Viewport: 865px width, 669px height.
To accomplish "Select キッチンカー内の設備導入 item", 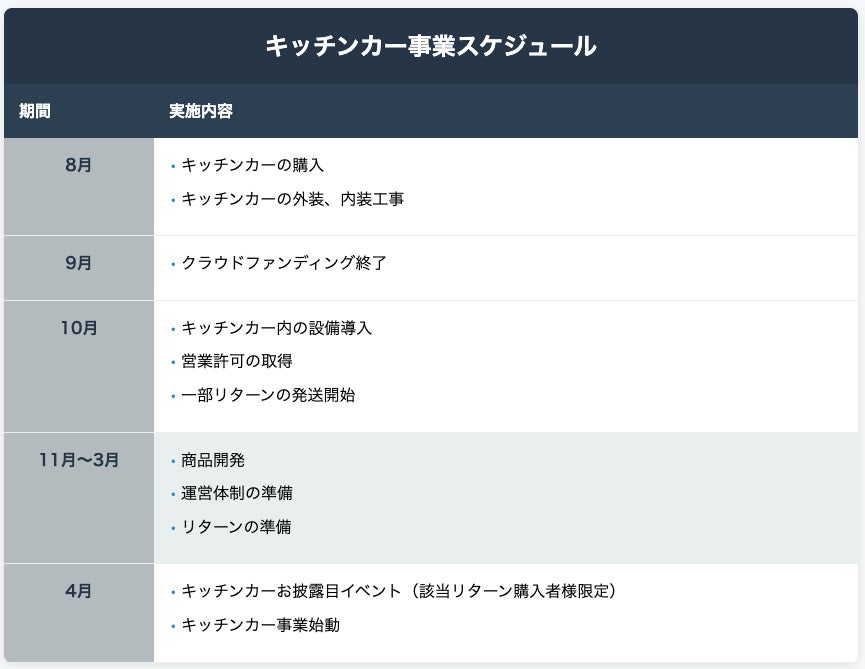I will (276, 329).
